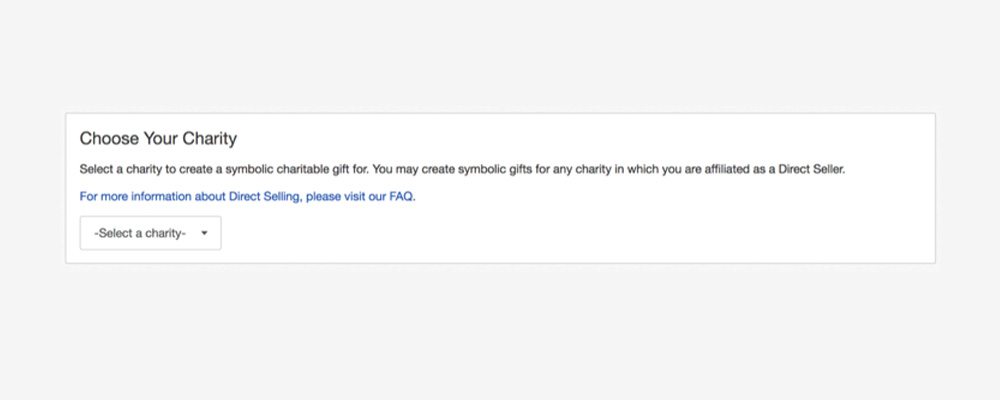This screenshot has height=400, width=1000.
Task: Click "Direct Selling" in the blue link text
Action: click(x=264, y=196)
